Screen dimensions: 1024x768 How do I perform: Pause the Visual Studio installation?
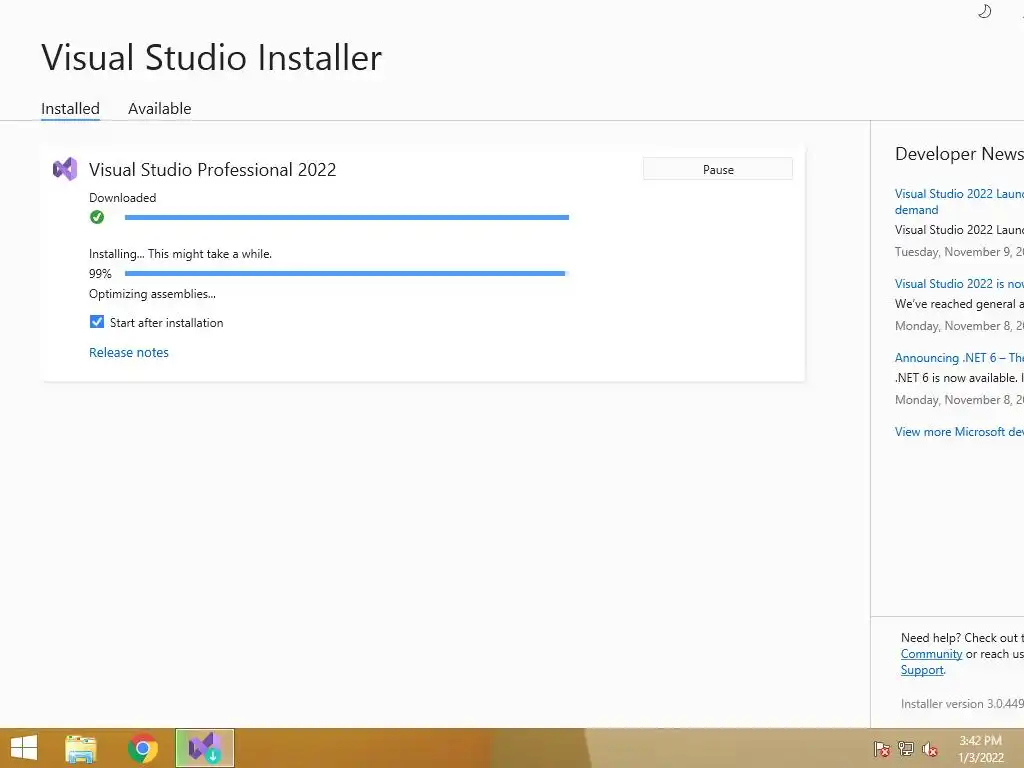pyautogui.click(x=718, y=169)
